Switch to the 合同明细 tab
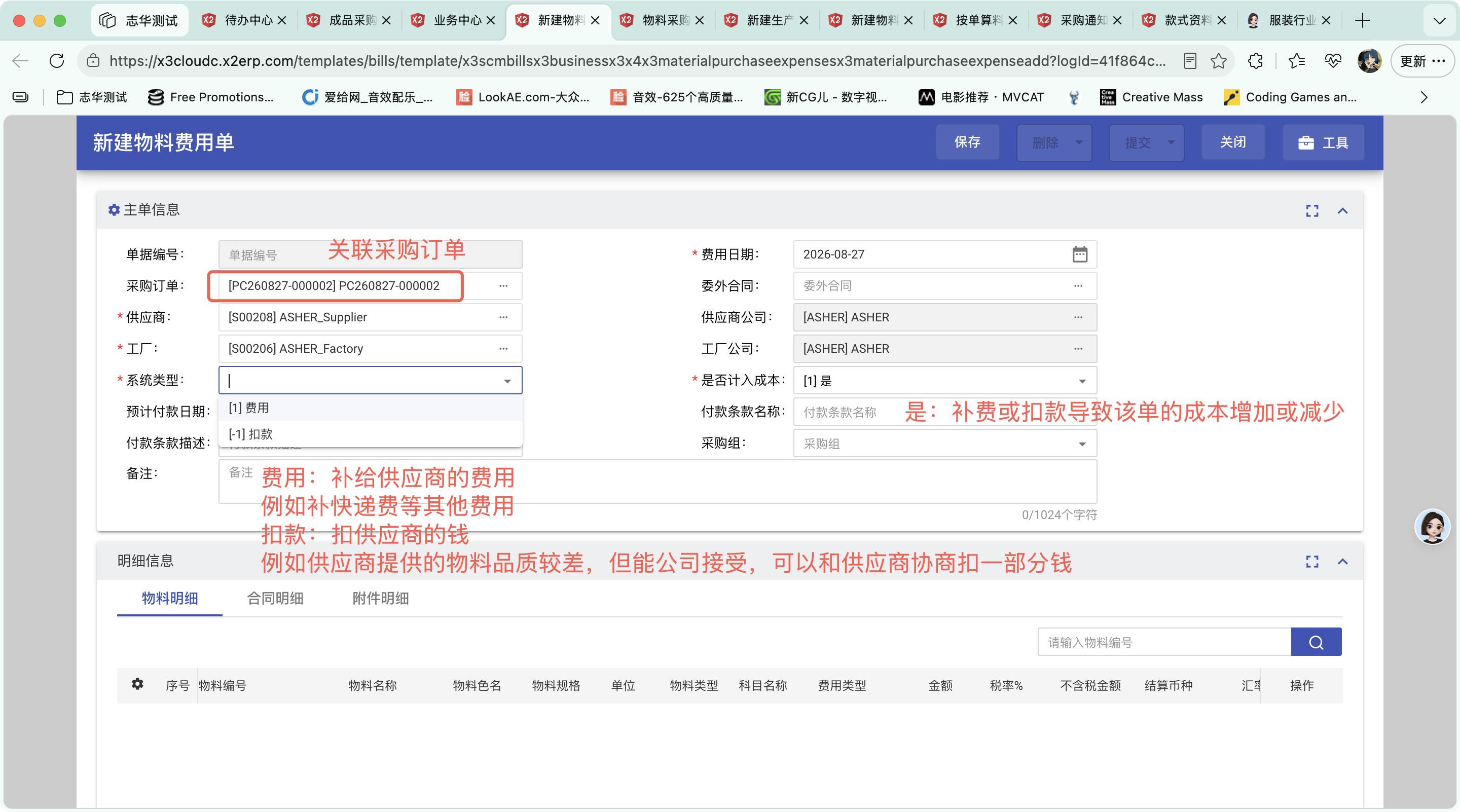 pyautogui.click(x=275, y=599)
